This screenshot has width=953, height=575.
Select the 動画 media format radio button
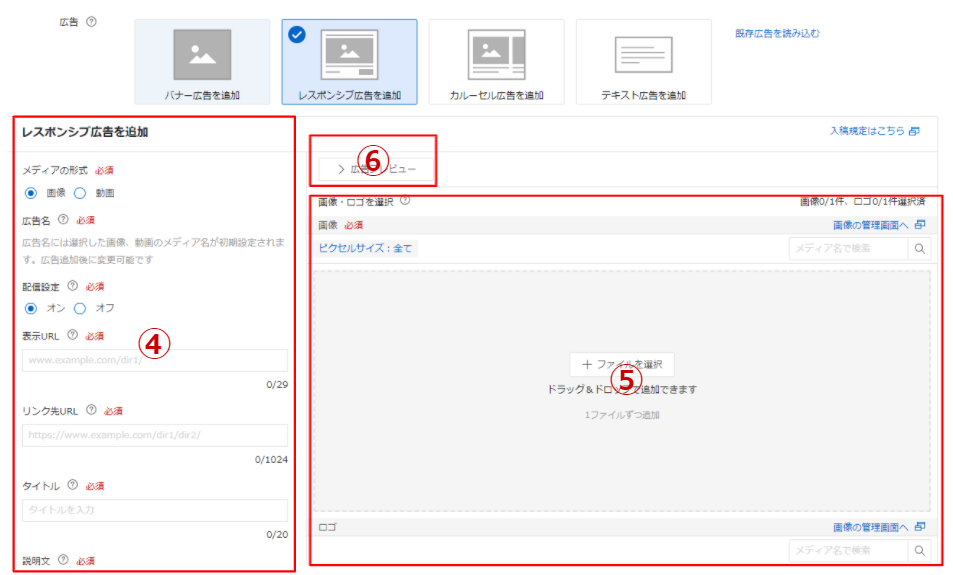80,193
